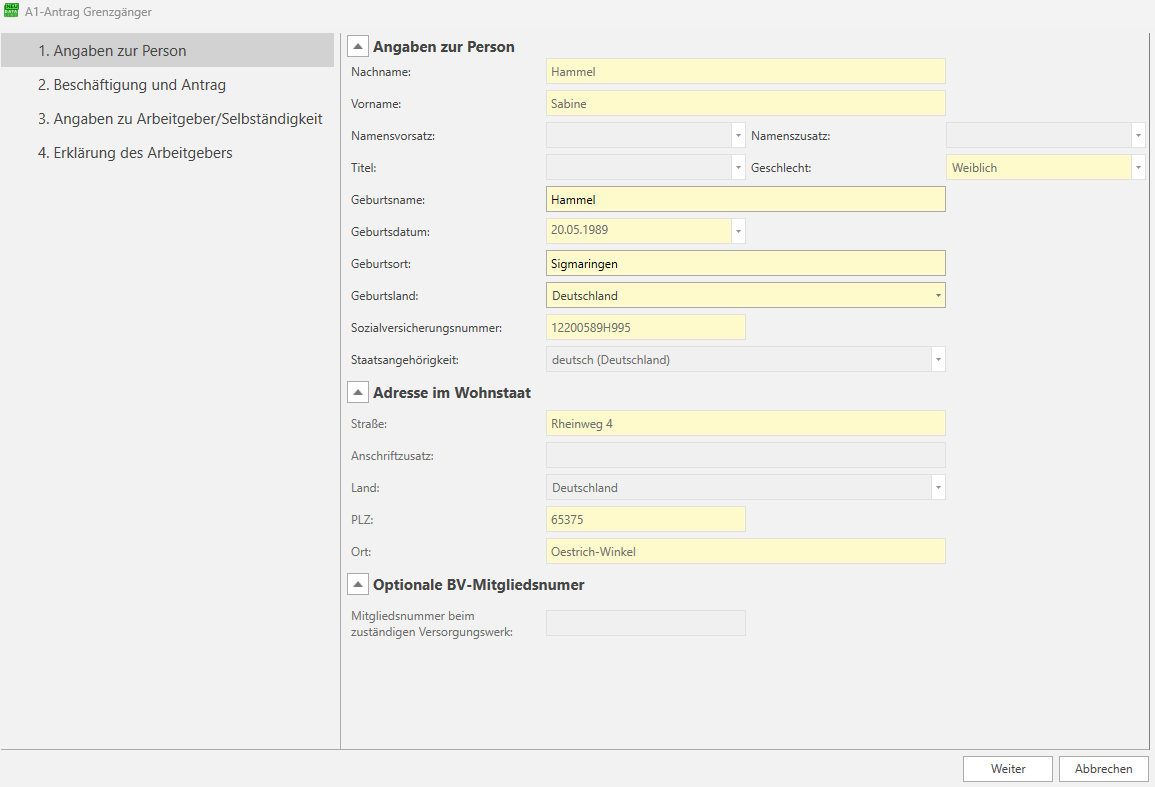Select step 1 Angaben zur Person
The height and width of the screenshot is (787, 1155).
[x=112, y=51]
